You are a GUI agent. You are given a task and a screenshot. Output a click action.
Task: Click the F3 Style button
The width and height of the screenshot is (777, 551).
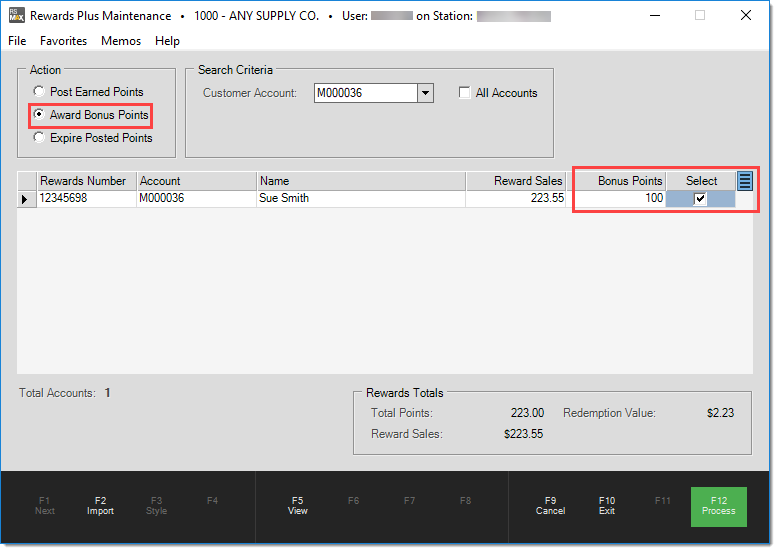156,506
